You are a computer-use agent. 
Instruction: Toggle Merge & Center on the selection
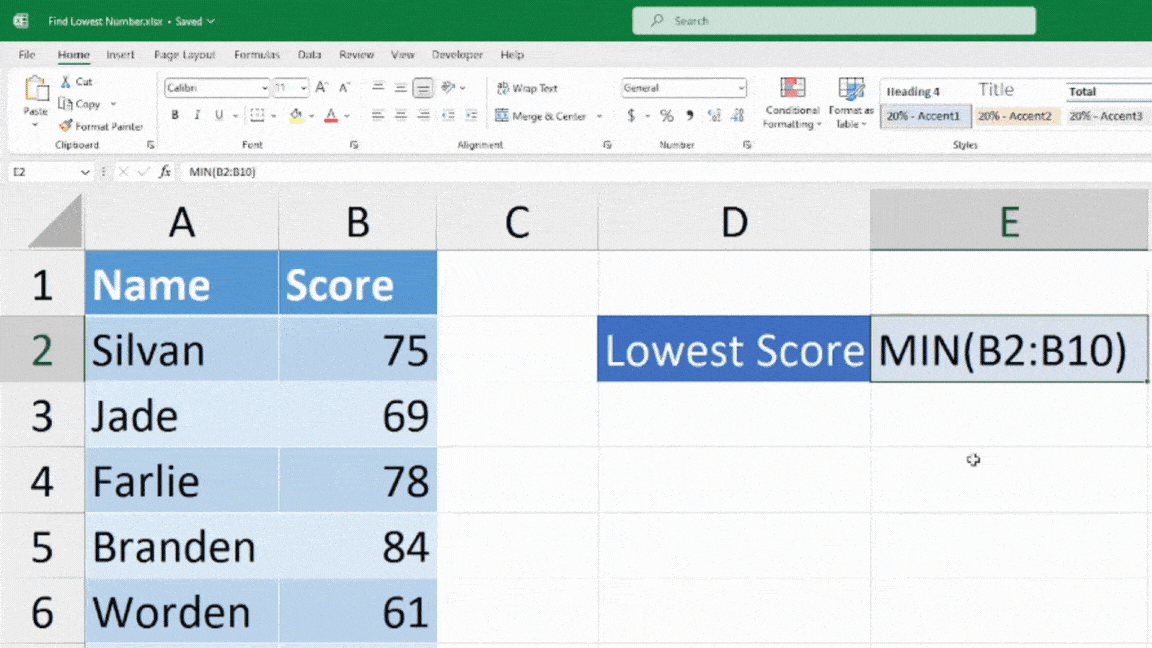(548, 115)
